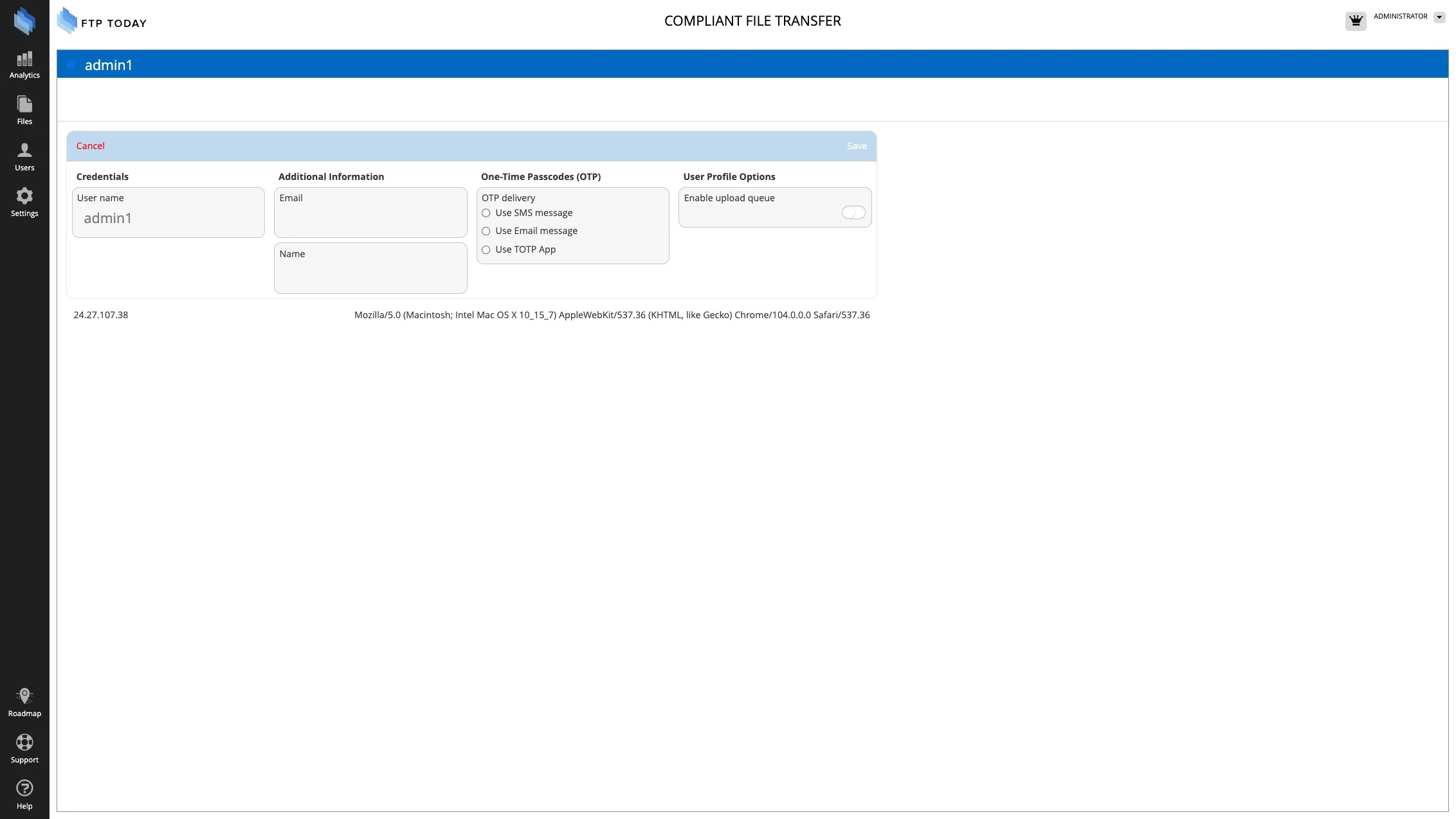Select Use TOTP App option
The image size is (1456, 819).
click(x=486, y=250)
